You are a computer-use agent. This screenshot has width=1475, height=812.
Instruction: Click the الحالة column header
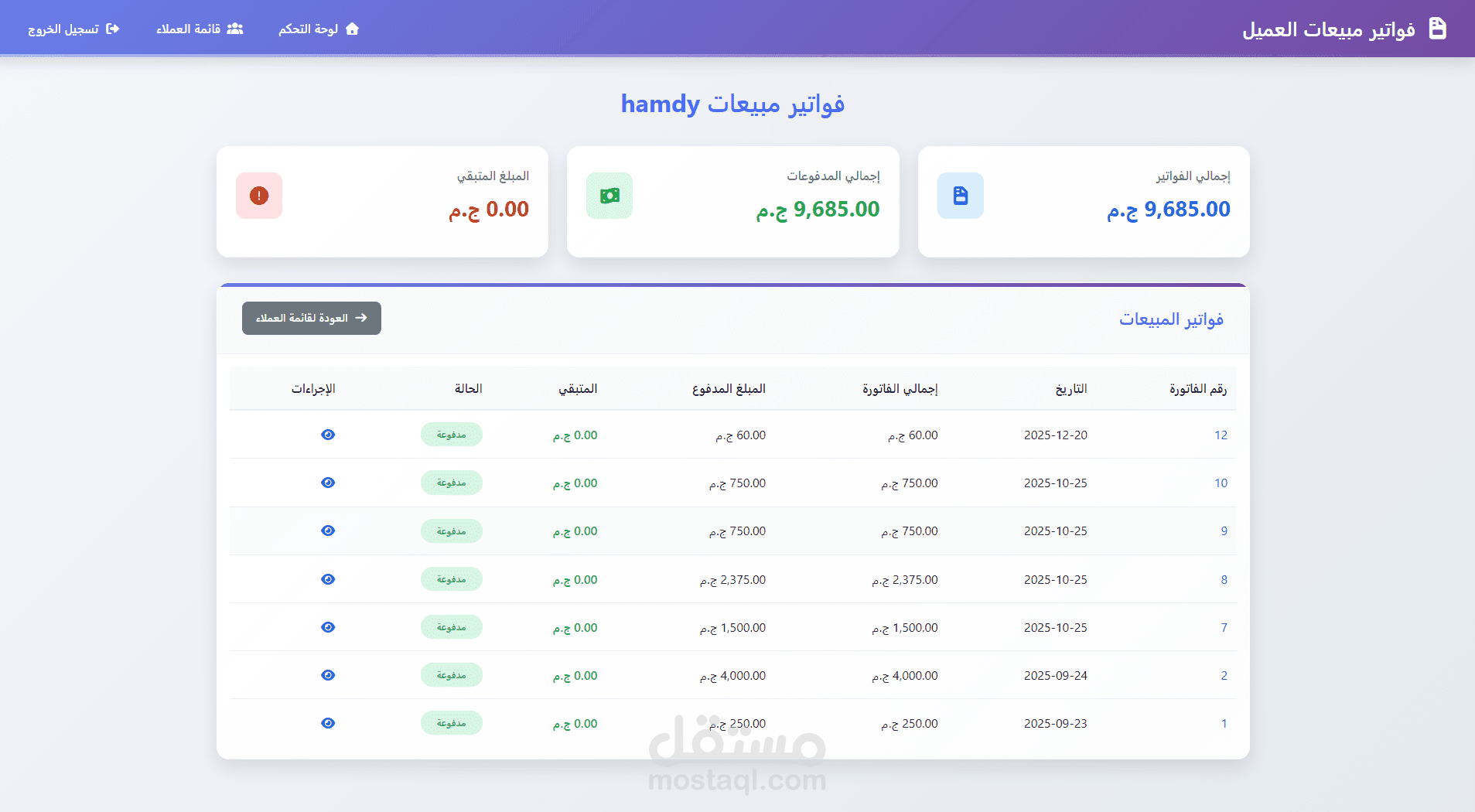[x=468, y=388]
